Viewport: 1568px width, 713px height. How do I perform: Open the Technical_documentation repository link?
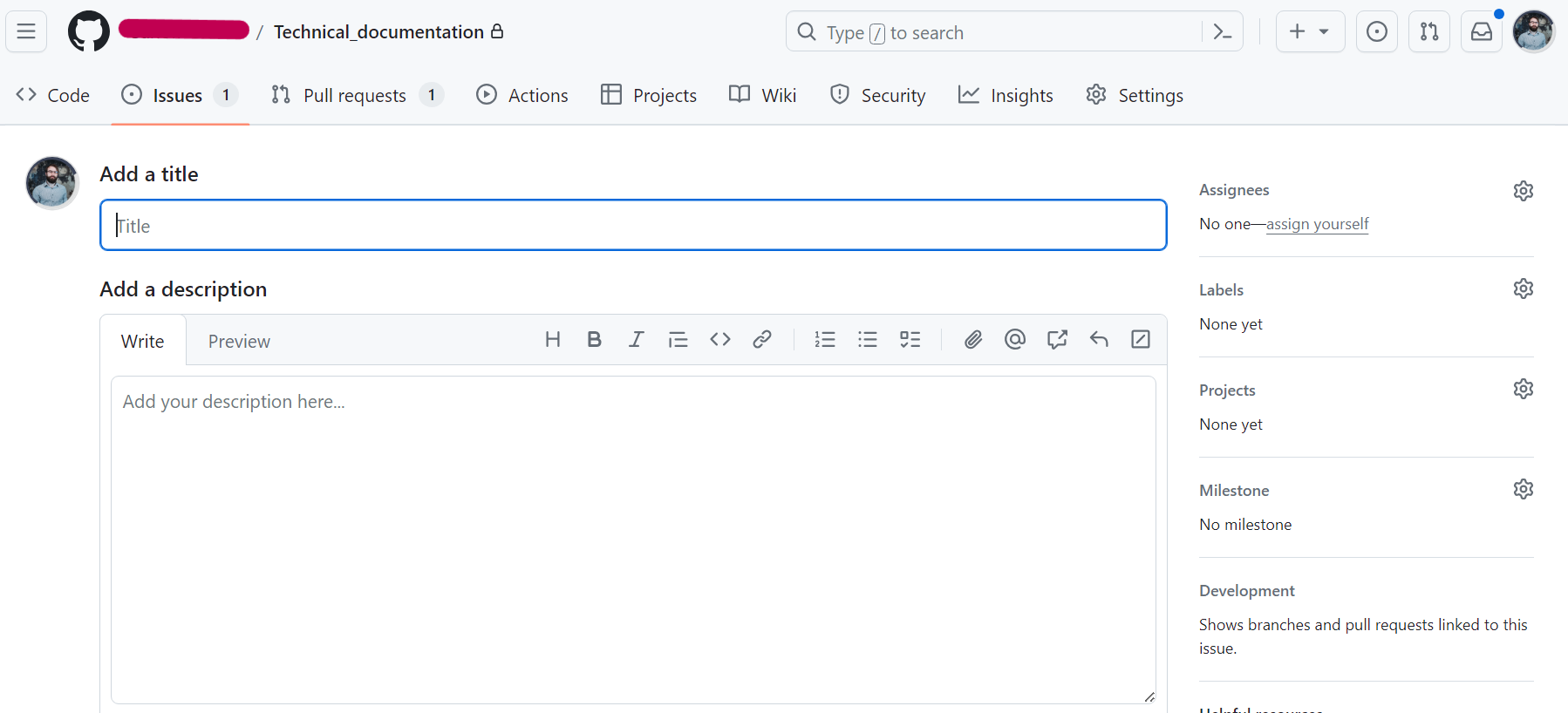(x=378, y=32)
